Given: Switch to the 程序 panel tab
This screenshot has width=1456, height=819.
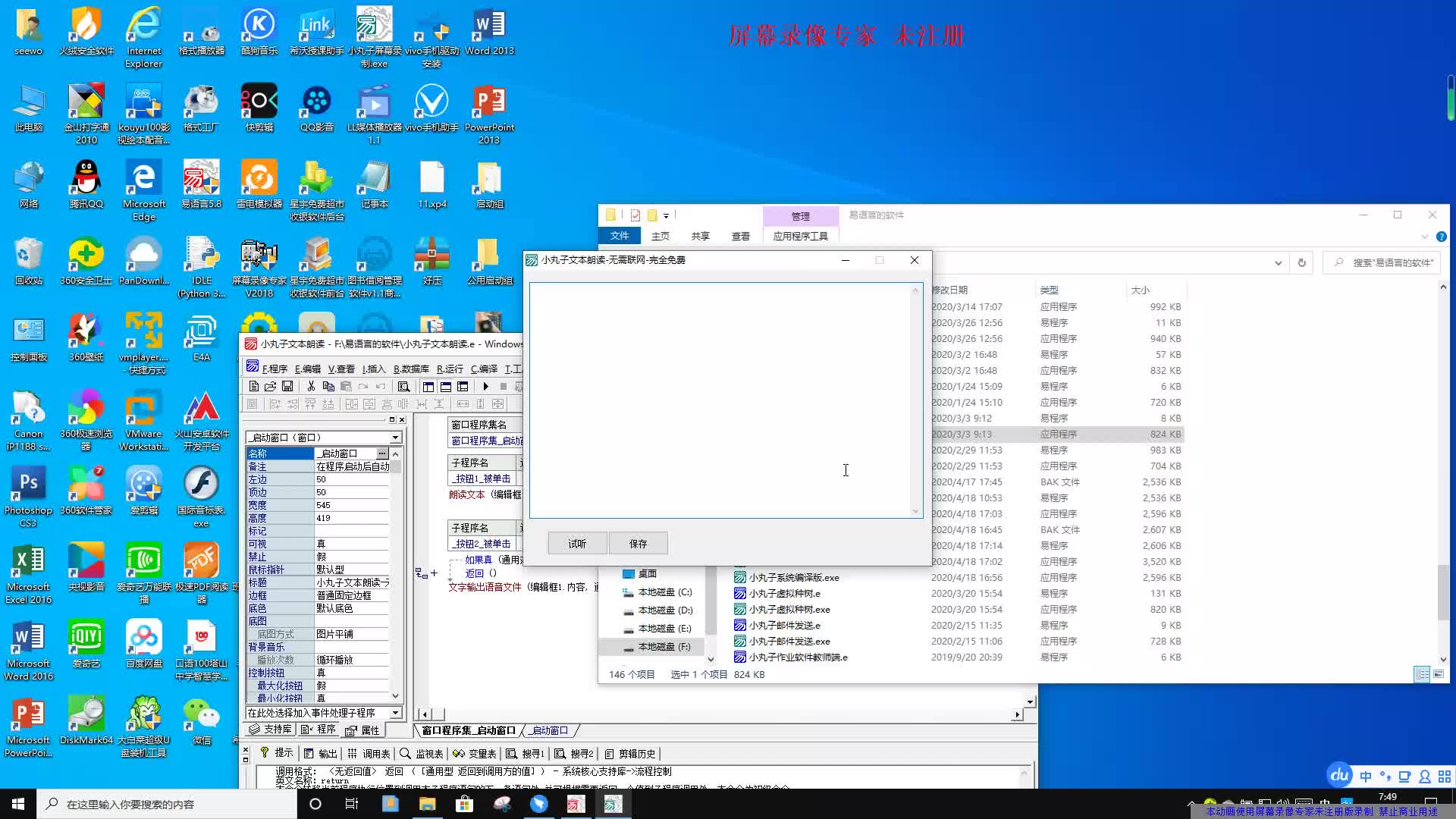Looking at the screenshot, I should point(318,730).
